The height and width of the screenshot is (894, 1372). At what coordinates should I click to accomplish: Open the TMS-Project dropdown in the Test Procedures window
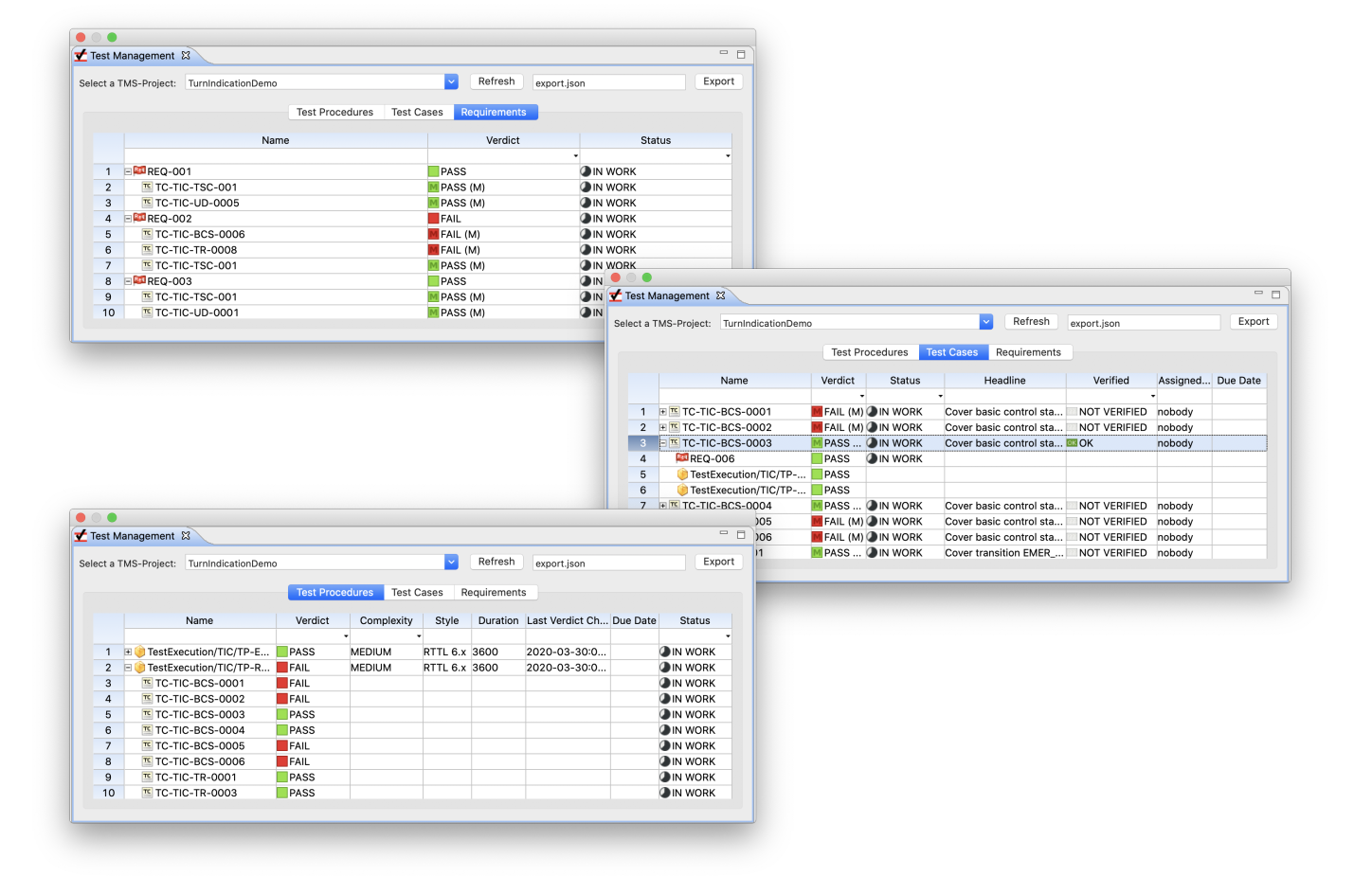451,563
